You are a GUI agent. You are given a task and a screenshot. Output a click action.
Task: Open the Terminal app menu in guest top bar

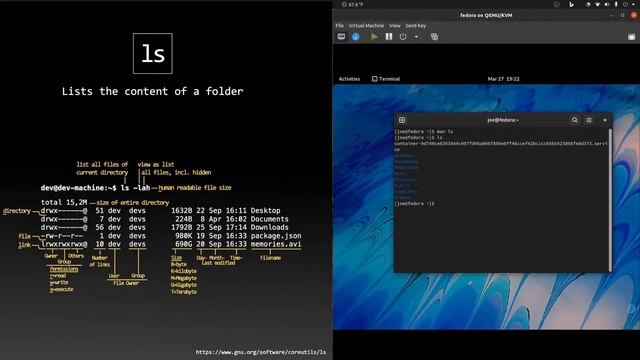coord(386,79)
